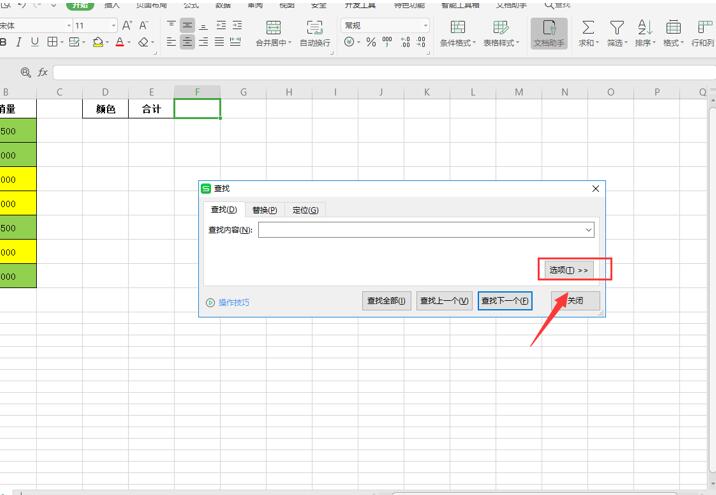
Task: Decrease decimal places
Action: 421,42
